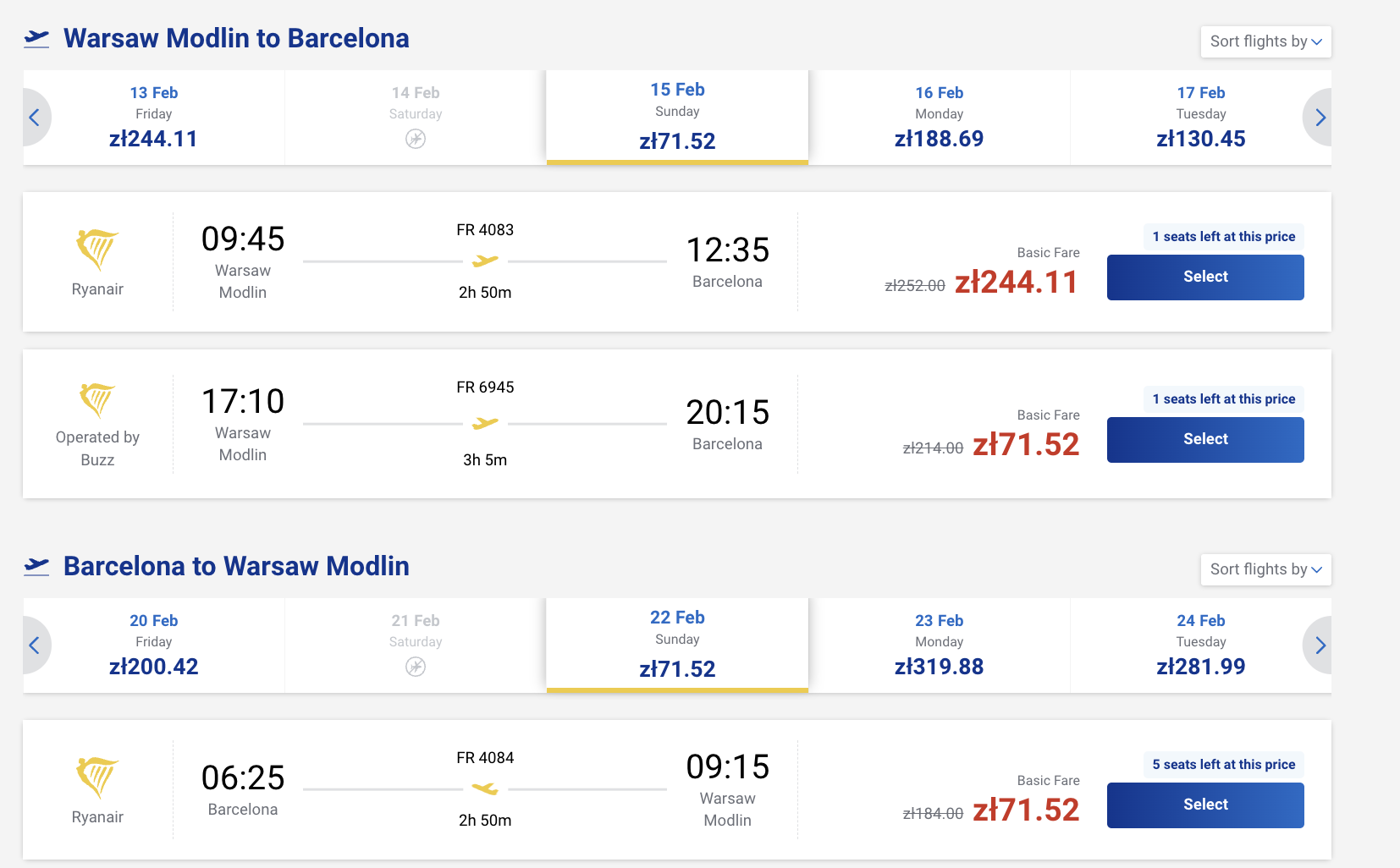Click the Buzz-operated harp logo on FR 6945
Image resolution: width=1400 pixels, height=868 pixels.
(x=97, y=400)
